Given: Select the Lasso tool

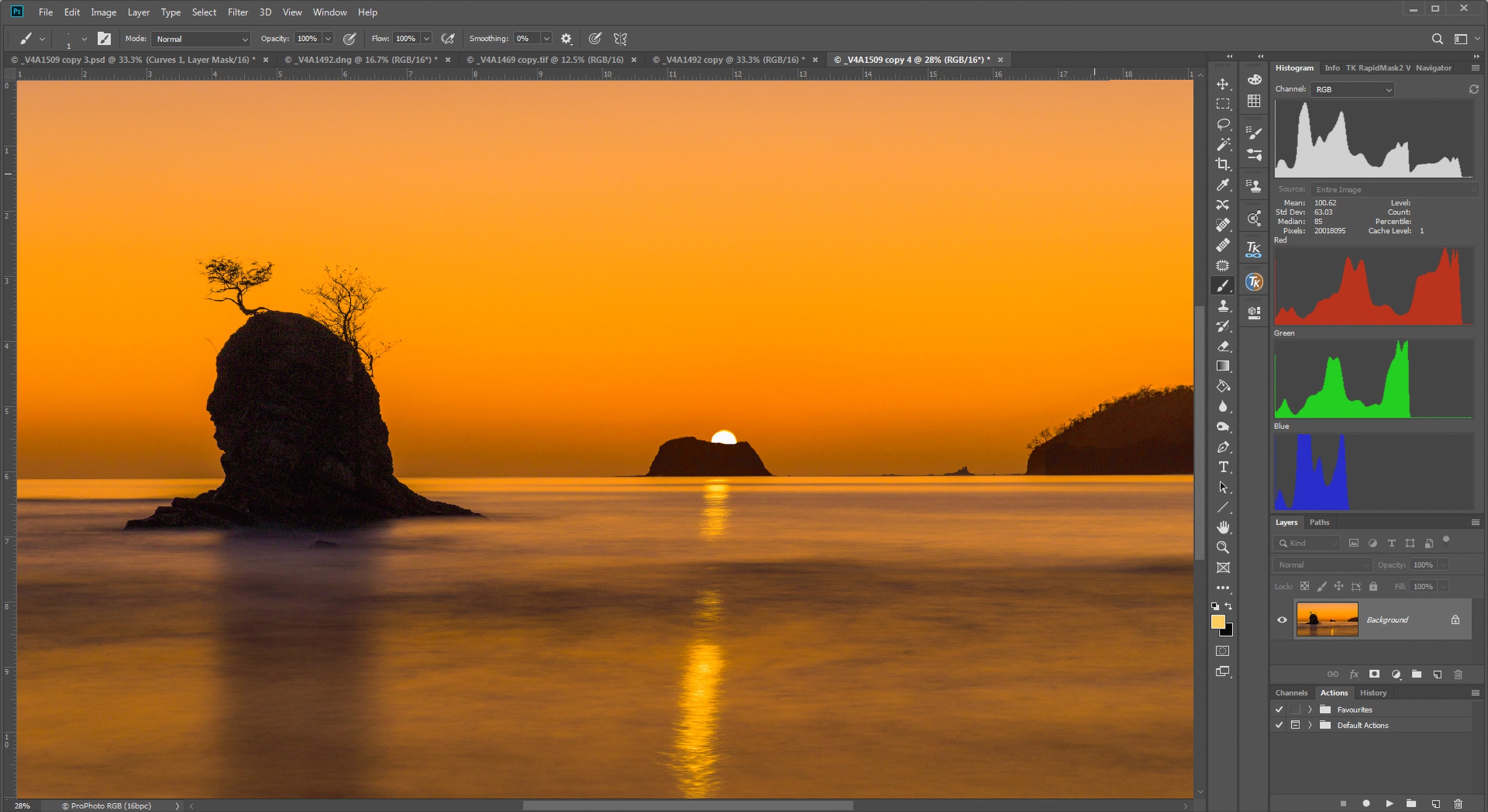Looking at the screenshot, I should click(1223, 124).
